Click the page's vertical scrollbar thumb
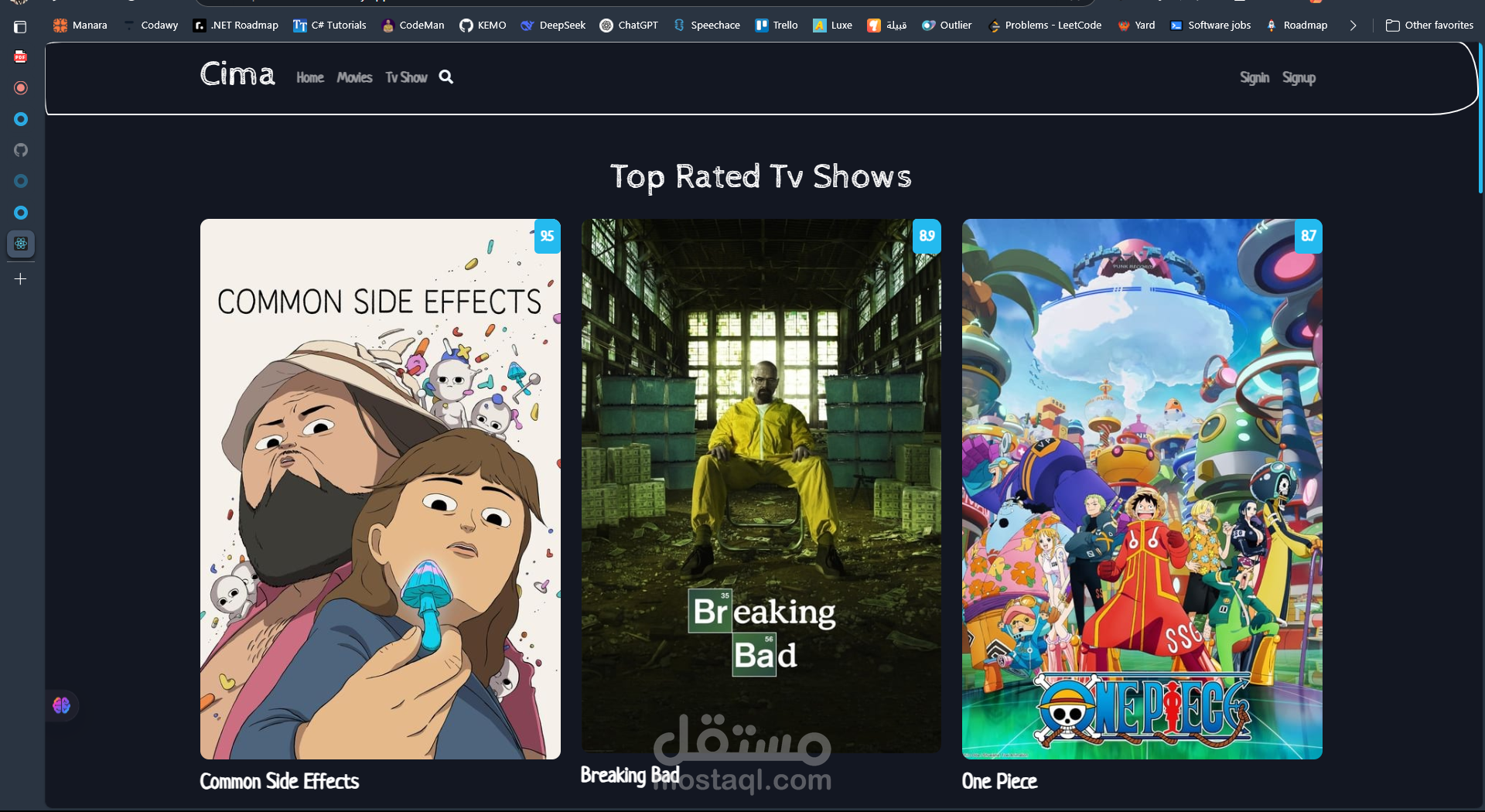Image resolution: width=1485 pixels, height=812 pixels. pyautogui.click(x=1480, y=118)
